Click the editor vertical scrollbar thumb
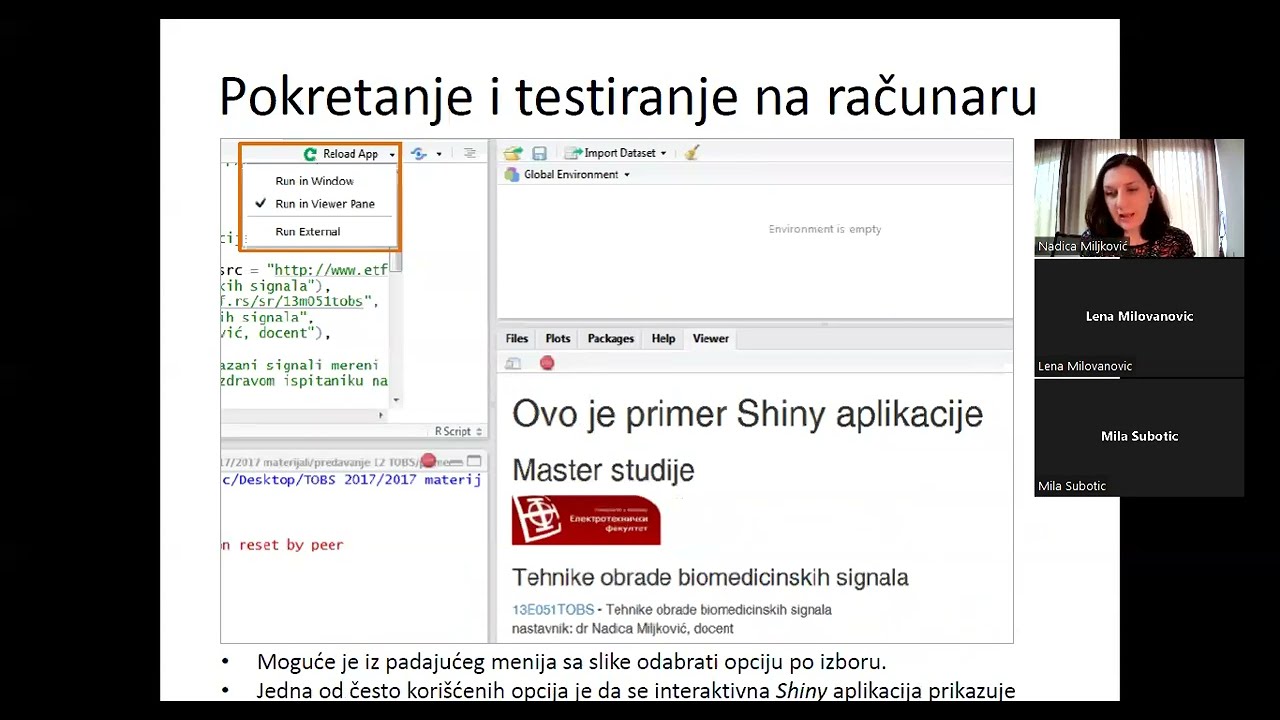 tap(396, 263)
